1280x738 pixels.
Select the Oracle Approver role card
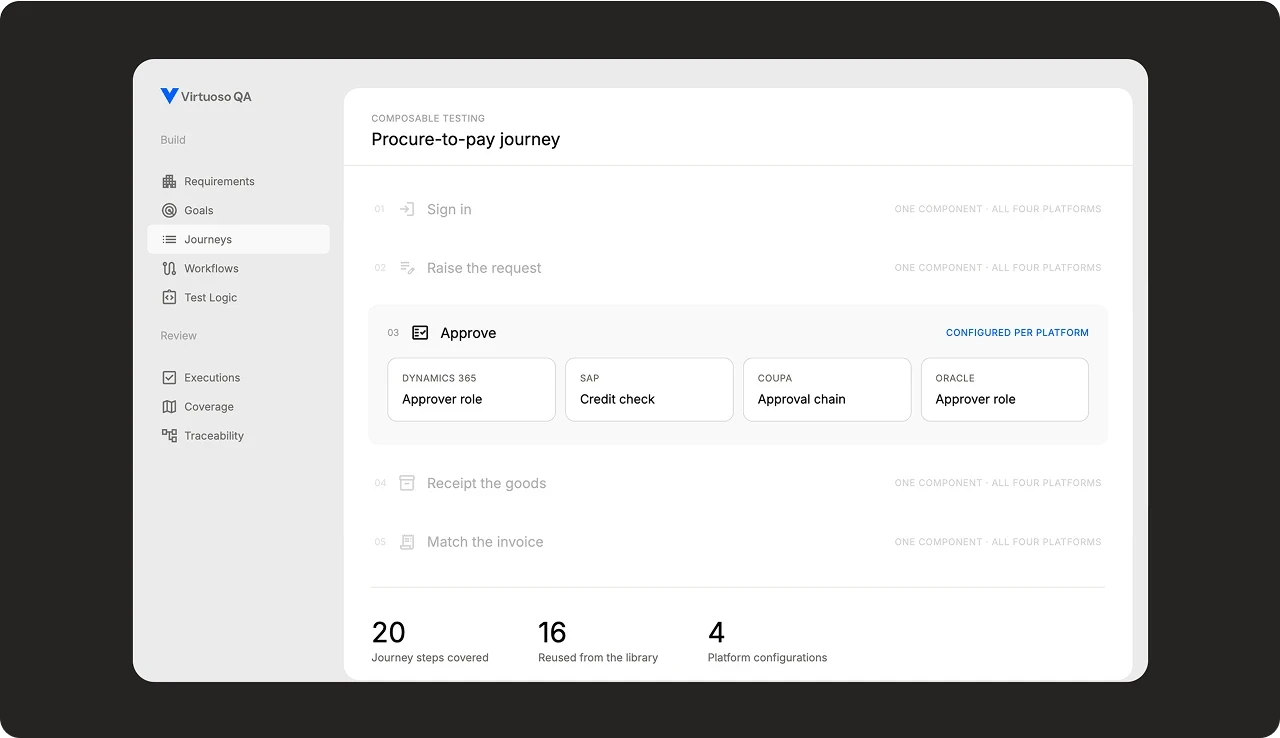[x=1005, y=389]
